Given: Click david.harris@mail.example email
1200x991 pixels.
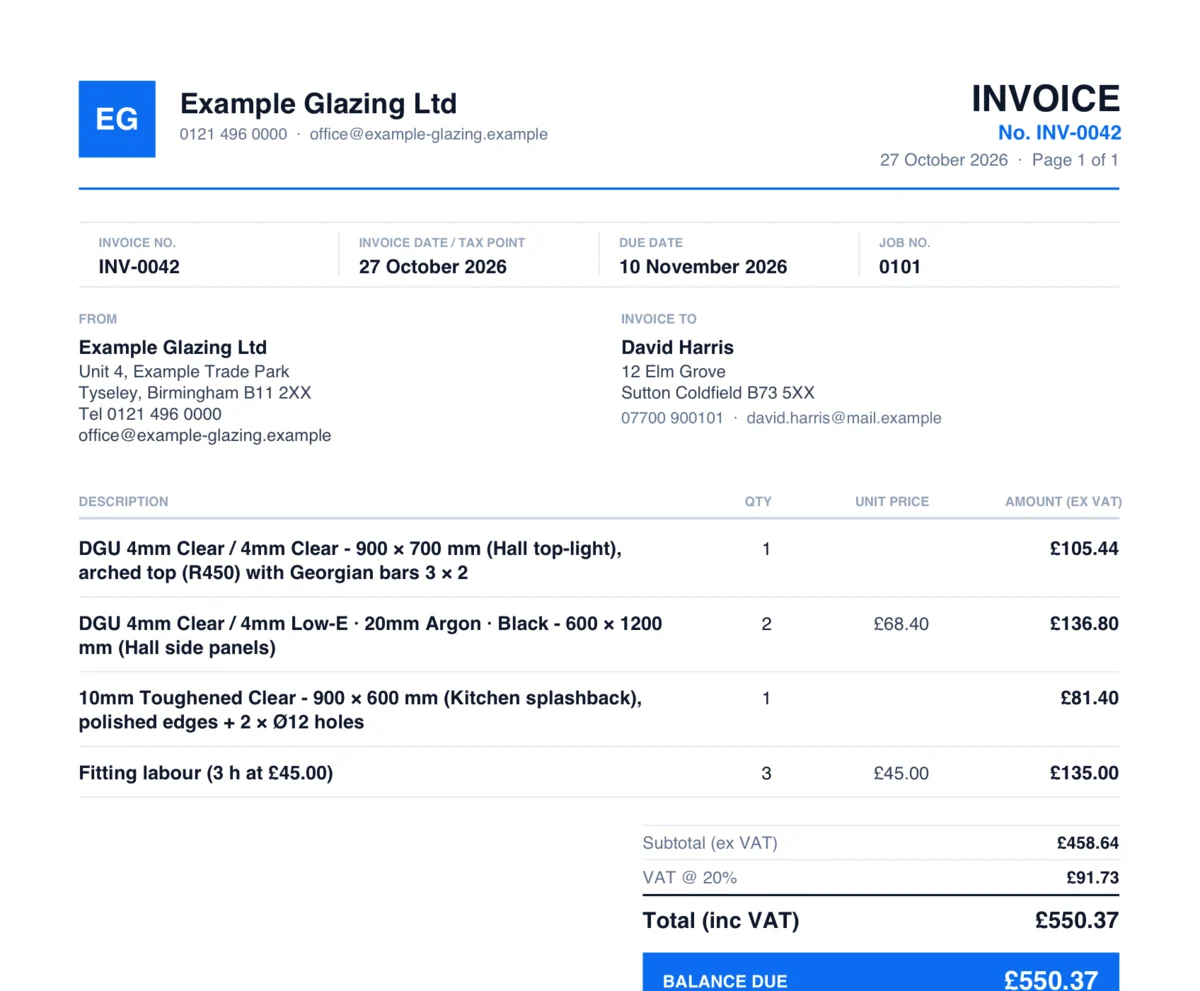Looking at the screenshot, I should tap(844, 418).
